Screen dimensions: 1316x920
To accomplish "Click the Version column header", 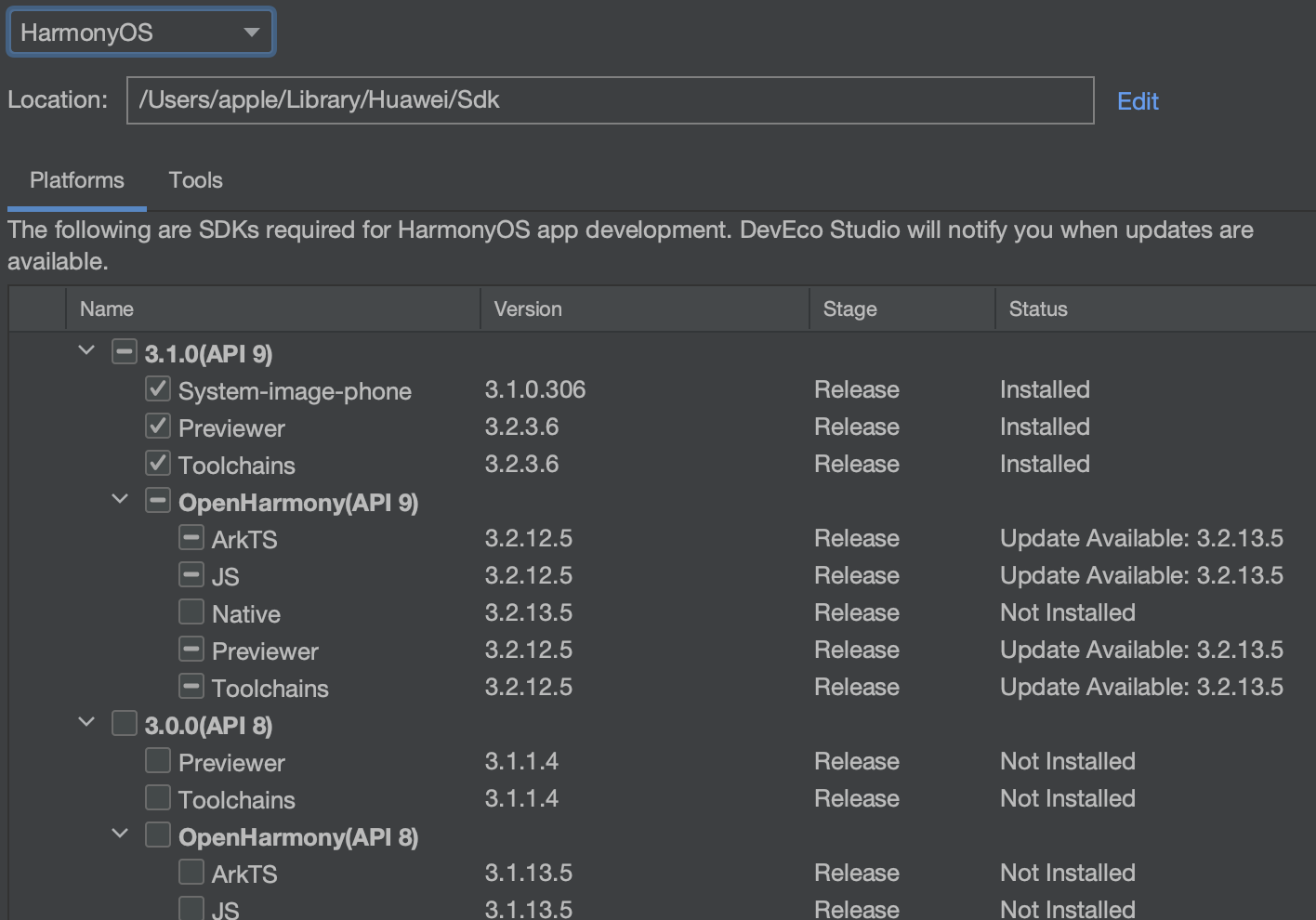I will click(x=645, y=309).
